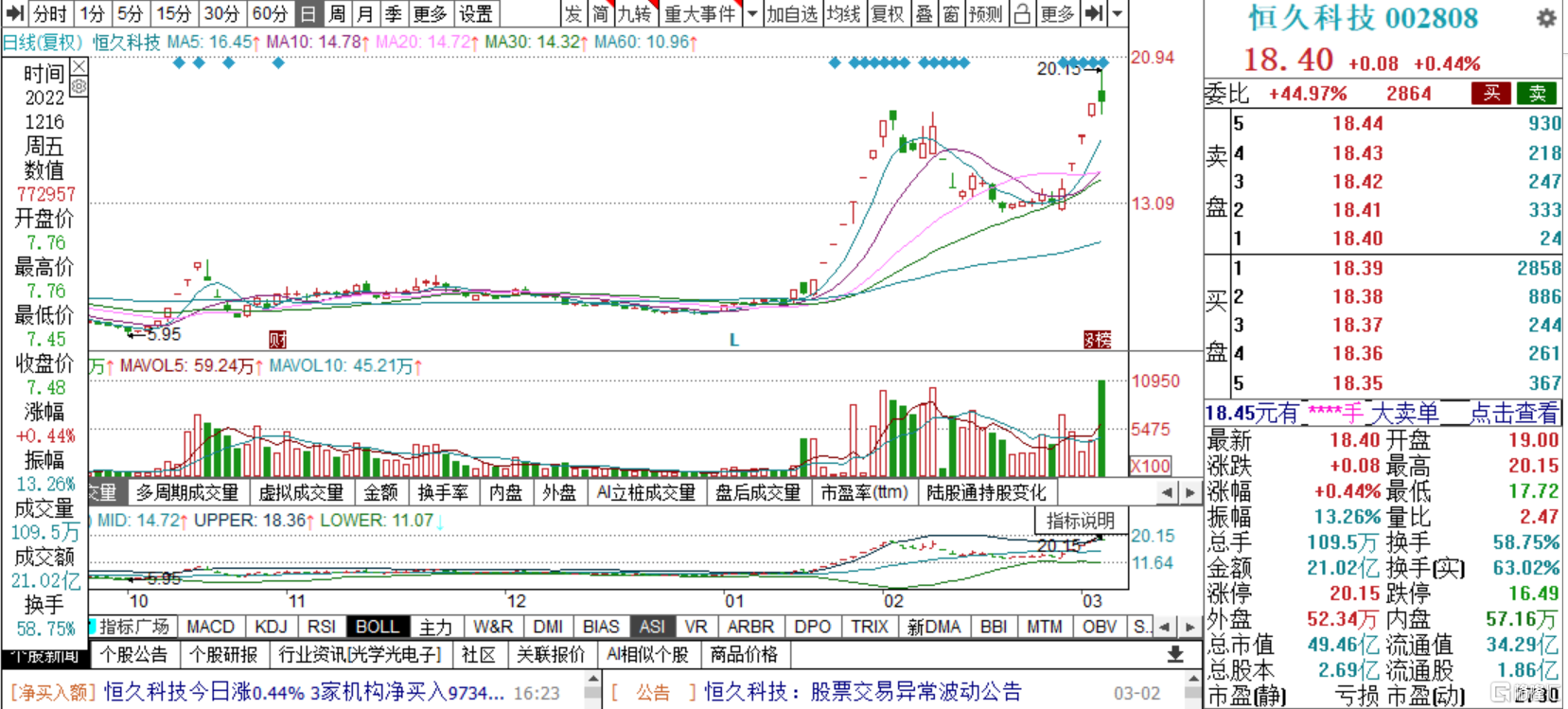This screenshot has height=709, width=1568.
Task: Open 点击查看 large order link
Action: point(1514,413)
